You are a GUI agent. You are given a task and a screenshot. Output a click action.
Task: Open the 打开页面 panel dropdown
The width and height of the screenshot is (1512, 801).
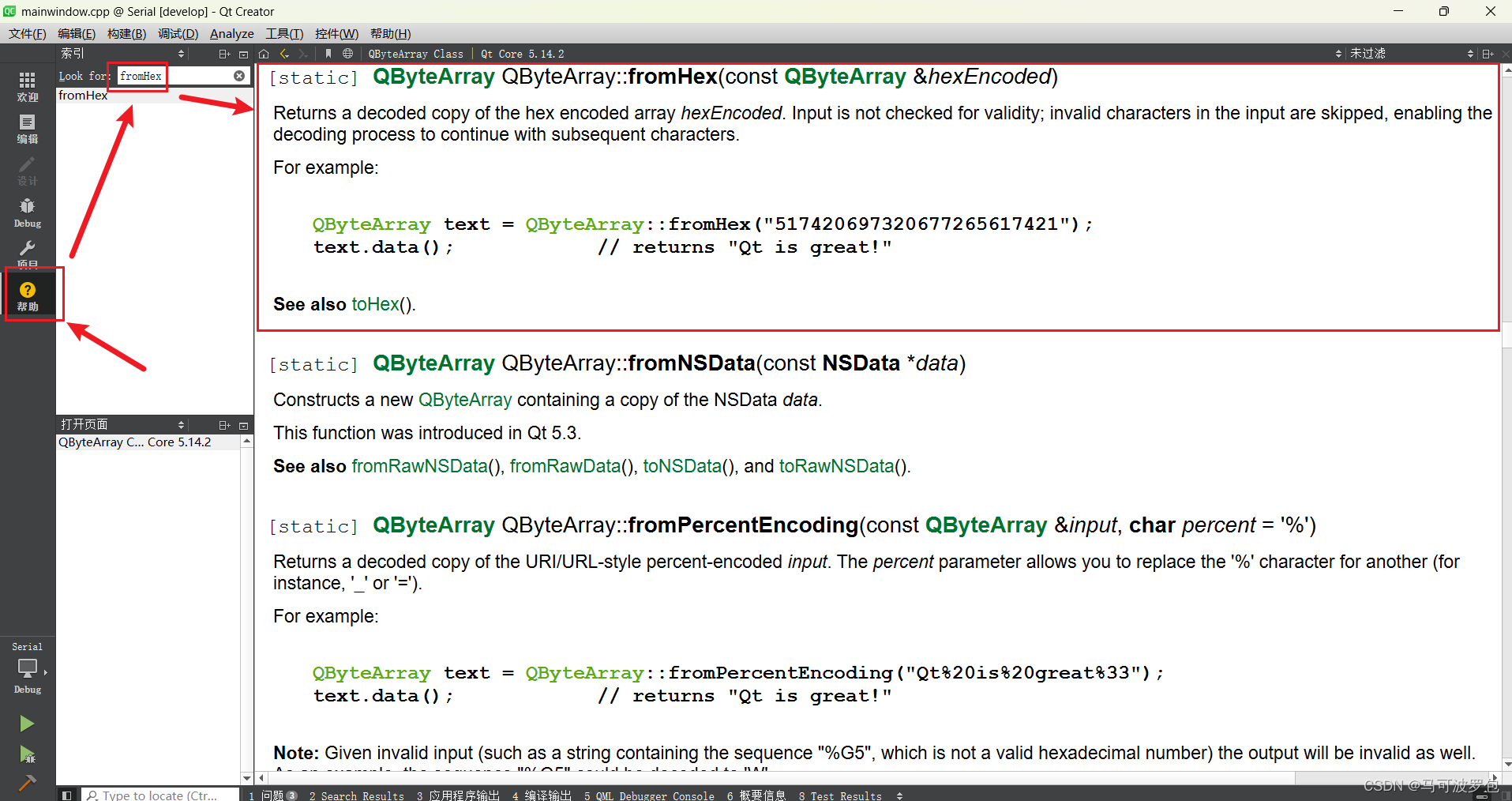[x=122, y=425]
